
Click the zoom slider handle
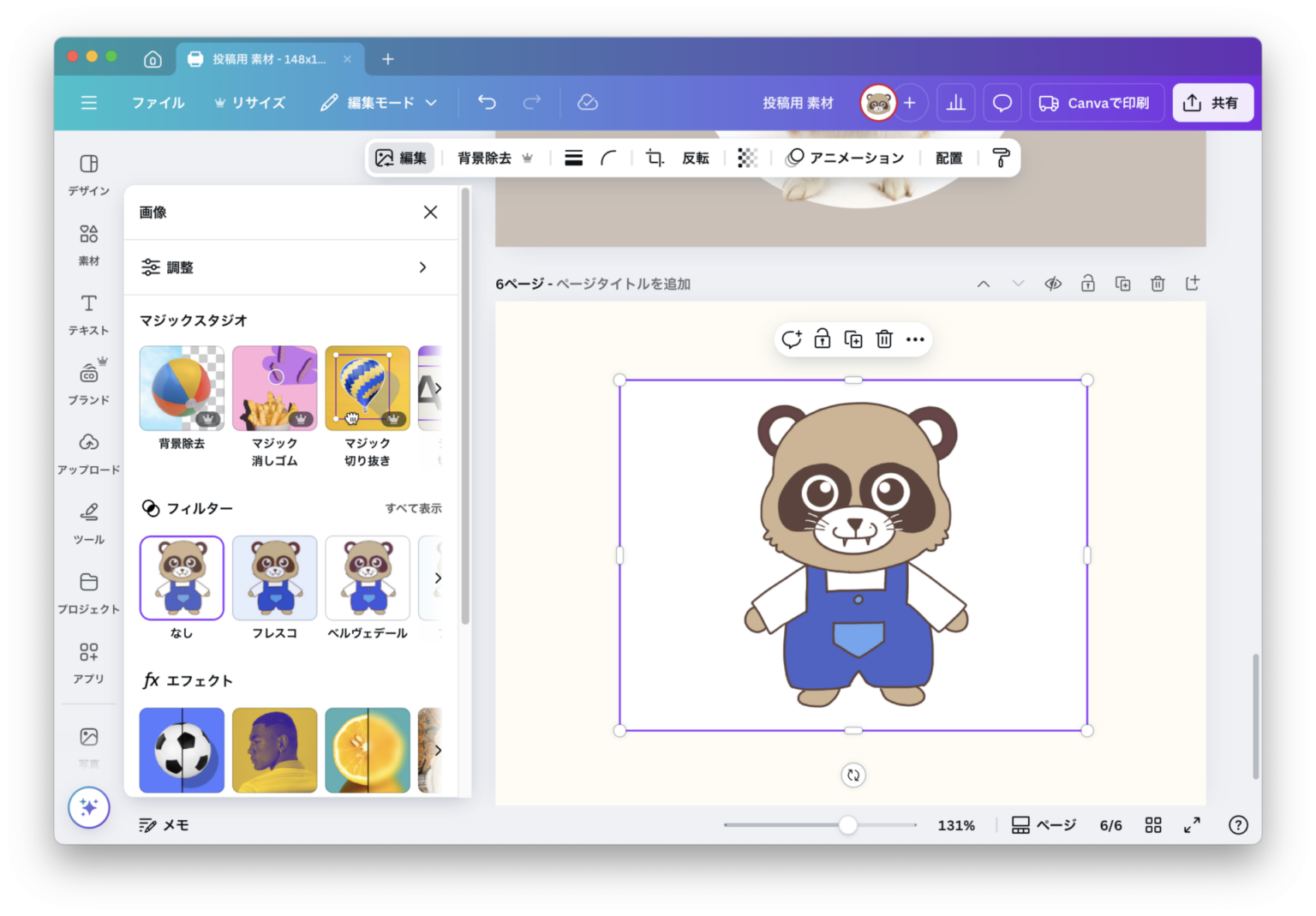(847, 825)
